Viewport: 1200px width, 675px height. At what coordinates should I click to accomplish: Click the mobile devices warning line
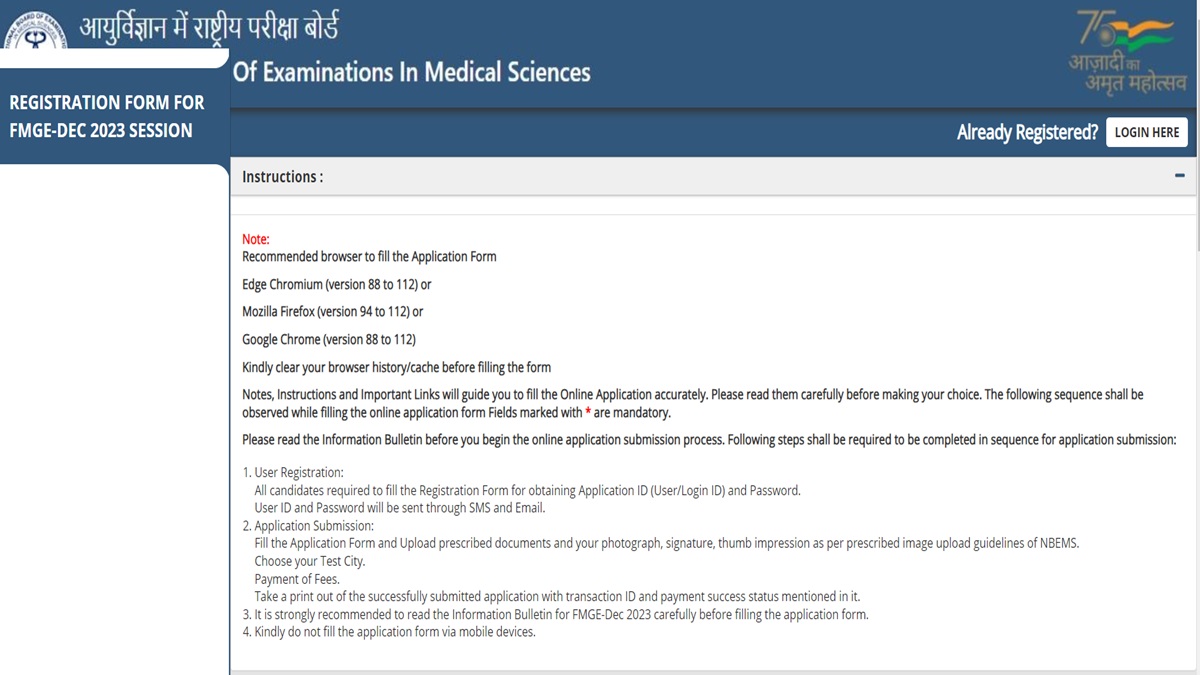click(x=389, y=632)
